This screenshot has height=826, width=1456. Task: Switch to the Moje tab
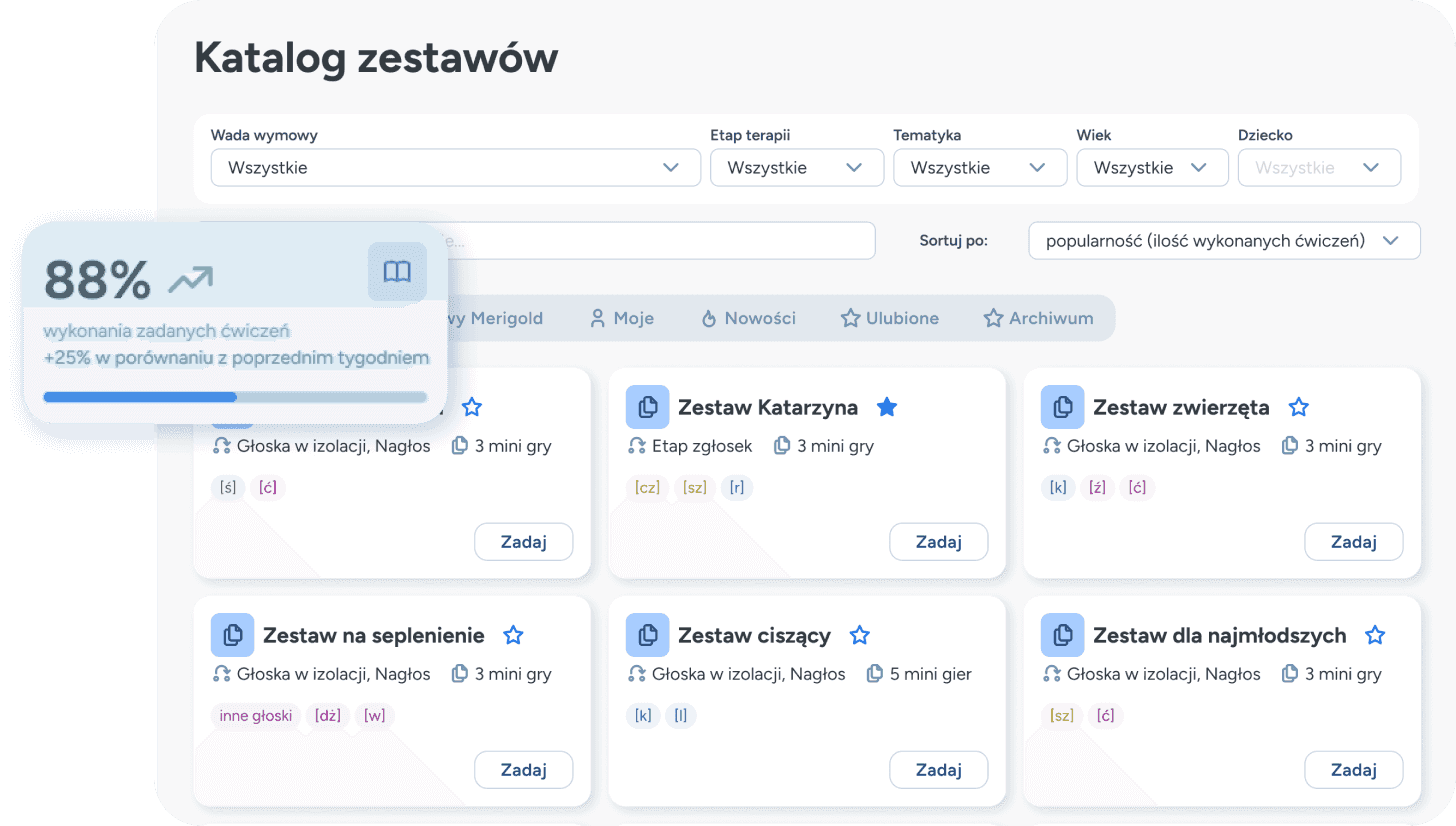pyautogui.click(x=622, y=318)
